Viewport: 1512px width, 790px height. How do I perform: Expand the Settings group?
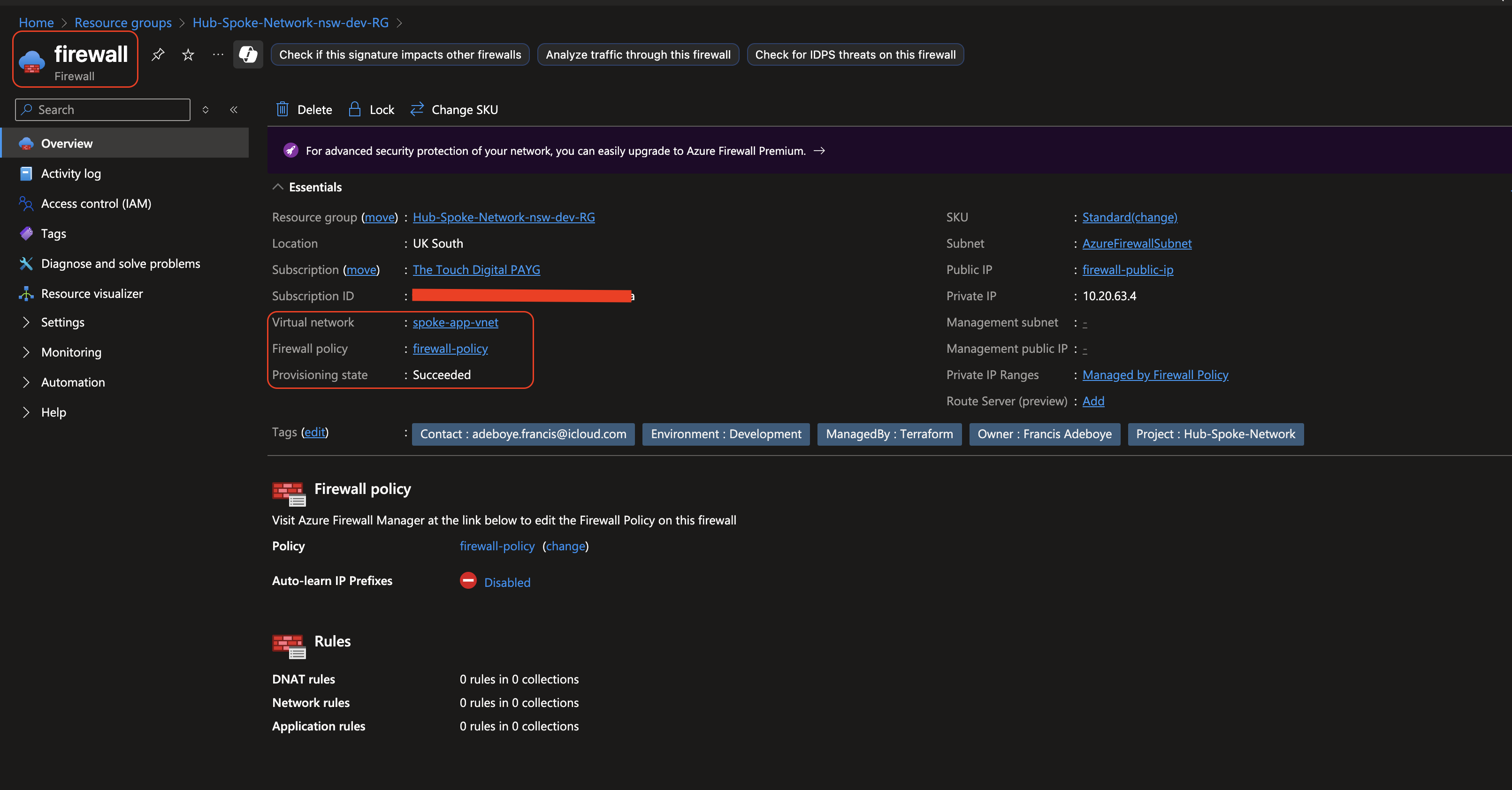click(x=62, y=322)
